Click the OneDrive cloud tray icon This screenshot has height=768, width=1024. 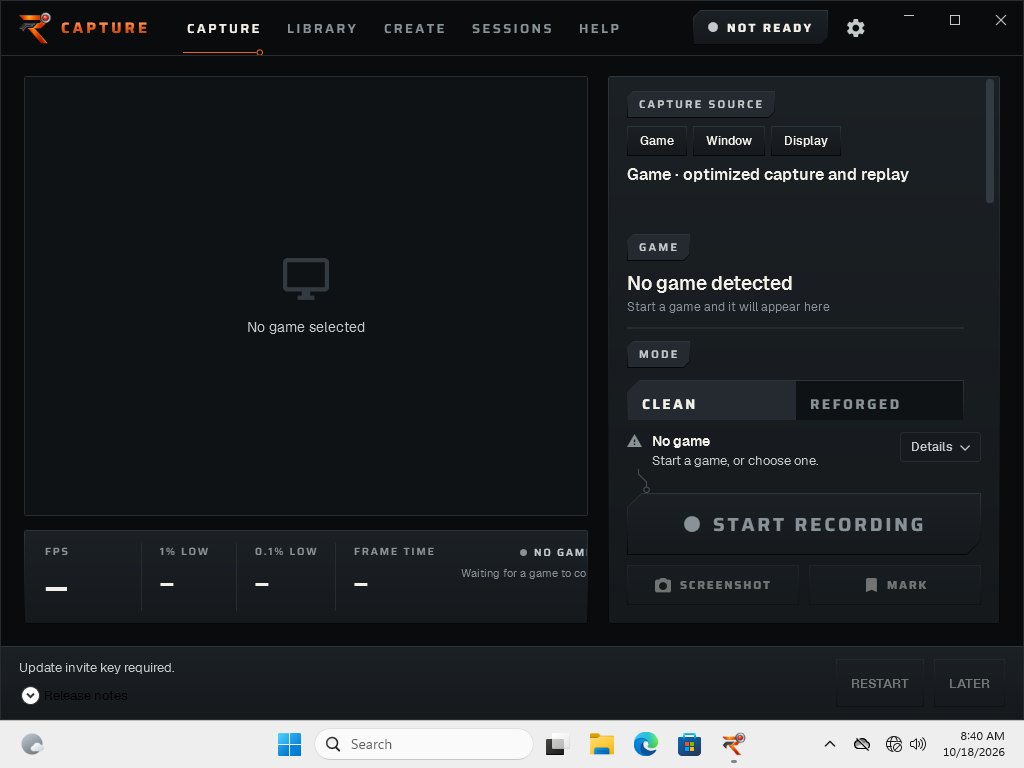coord(862,744)
